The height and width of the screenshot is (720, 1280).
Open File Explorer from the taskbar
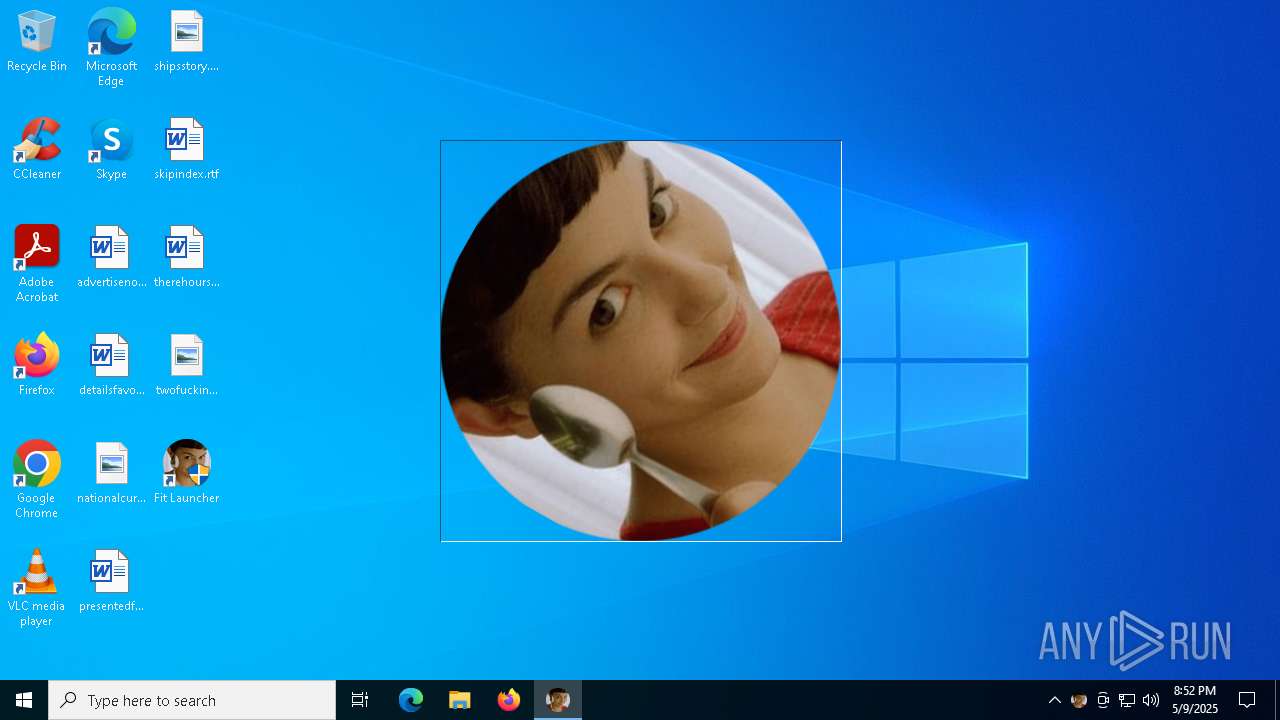(x=460, y=700)
